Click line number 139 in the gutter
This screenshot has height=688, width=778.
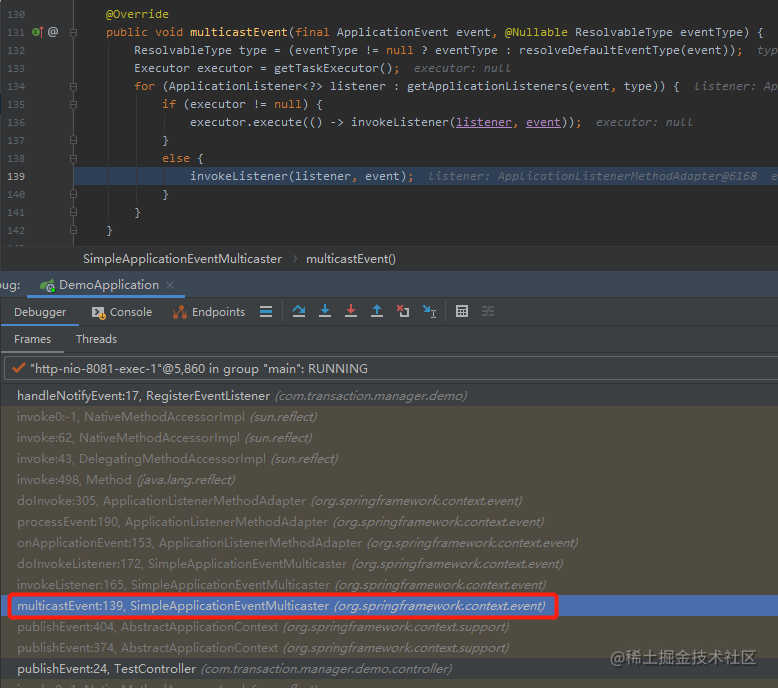click(x=16, y=177)
